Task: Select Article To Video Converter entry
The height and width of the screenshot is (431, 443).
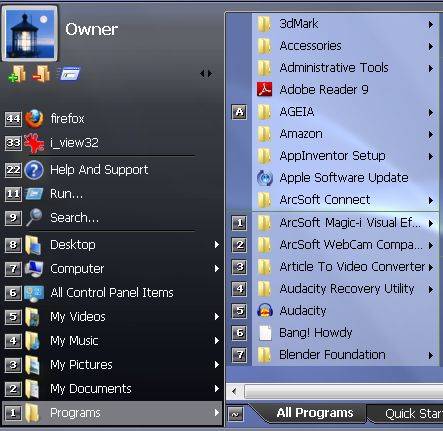Action: [x=345, y=267]
